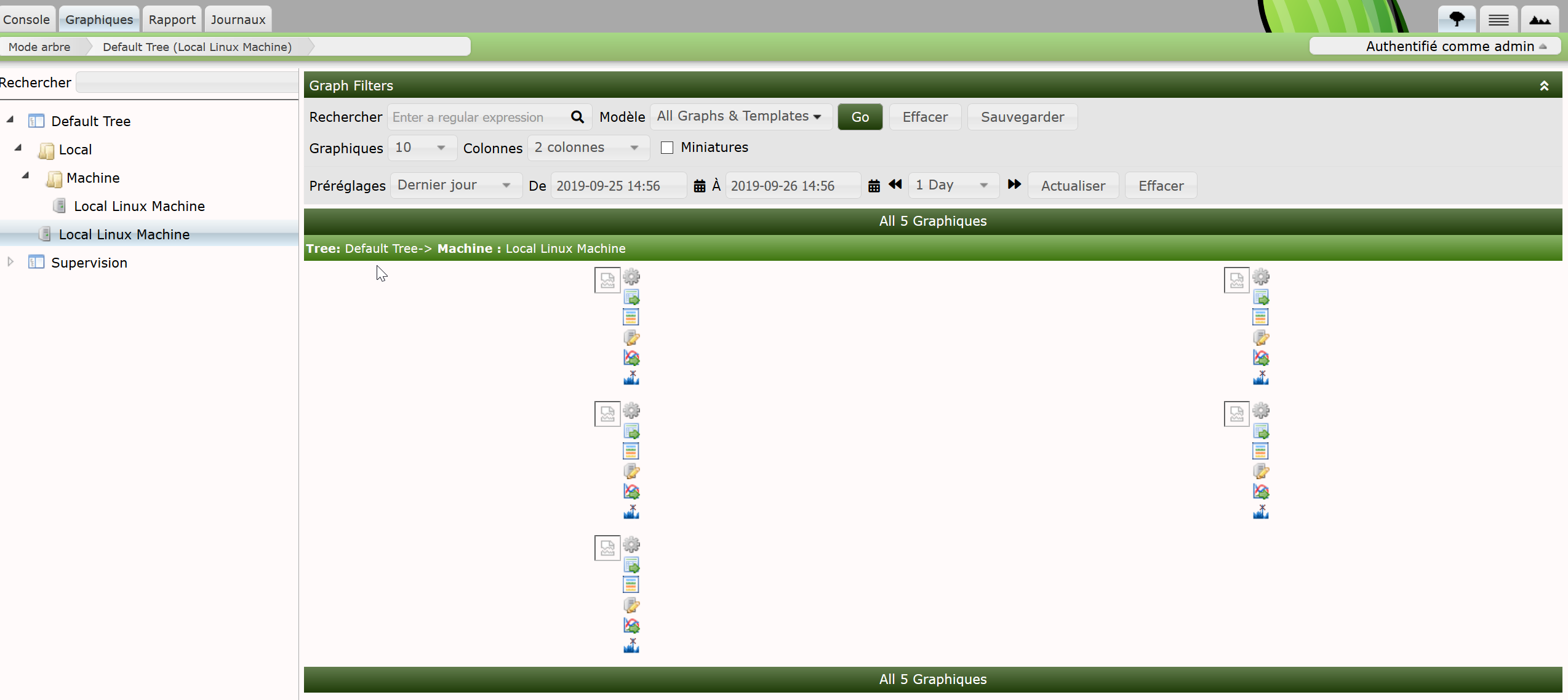Export CSV data for the second graph

(1261, 297)
